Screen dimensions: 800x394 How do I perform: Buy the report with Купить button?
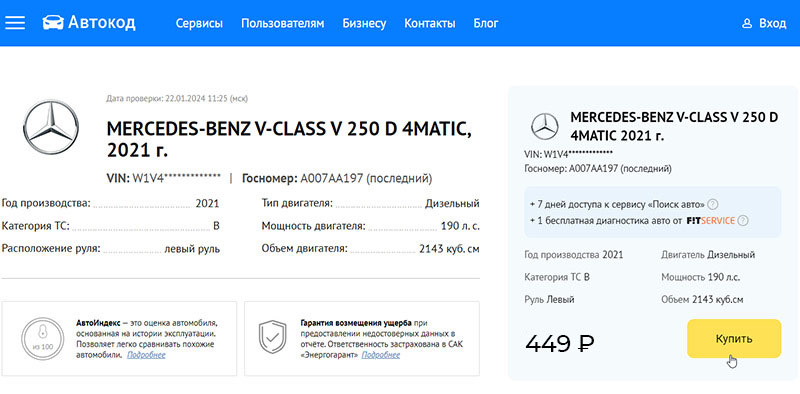tap(734, 339)
